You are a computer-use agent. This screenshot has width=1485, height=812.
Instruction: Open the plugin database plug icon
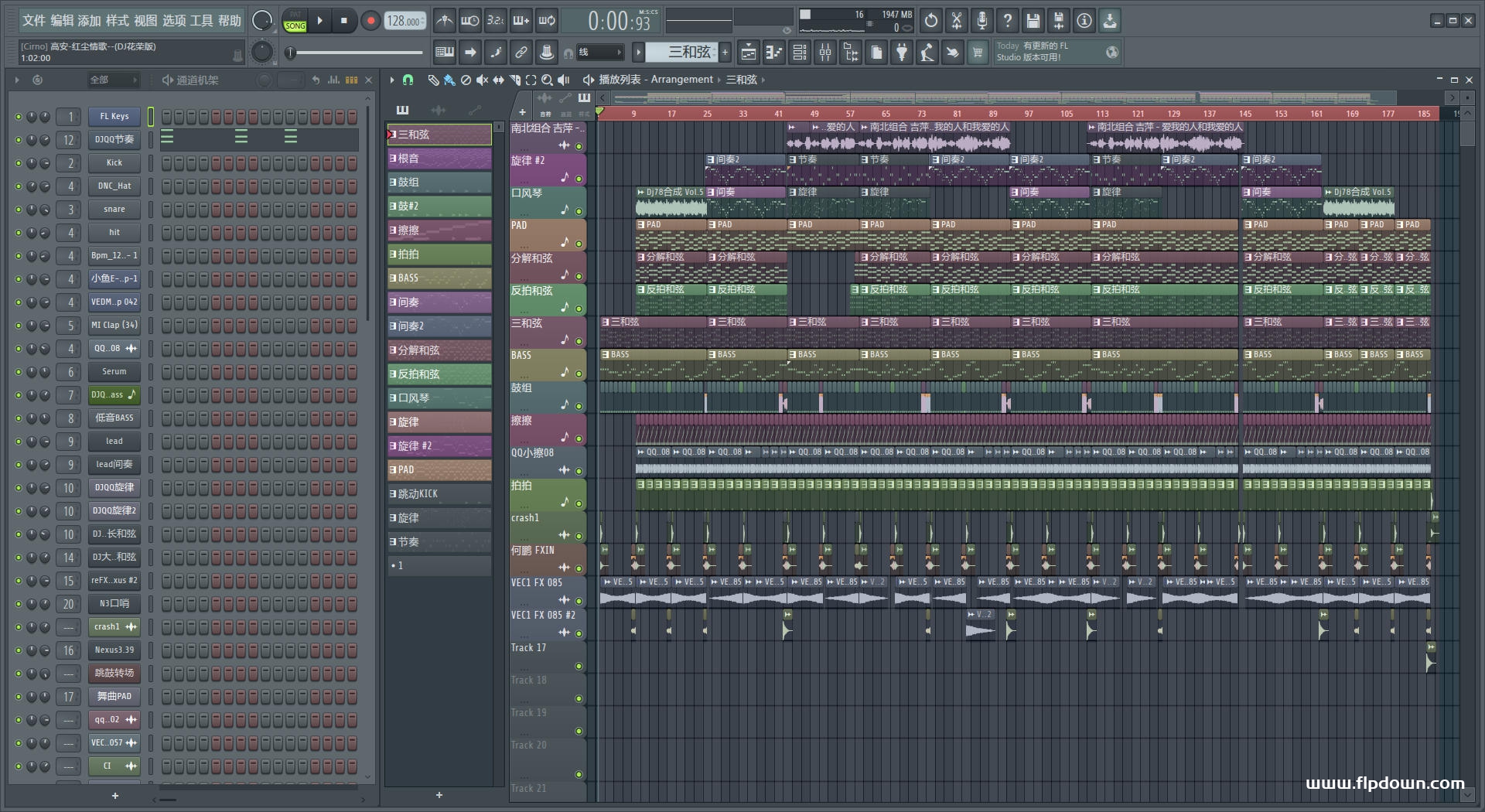(x=902, y=53)
